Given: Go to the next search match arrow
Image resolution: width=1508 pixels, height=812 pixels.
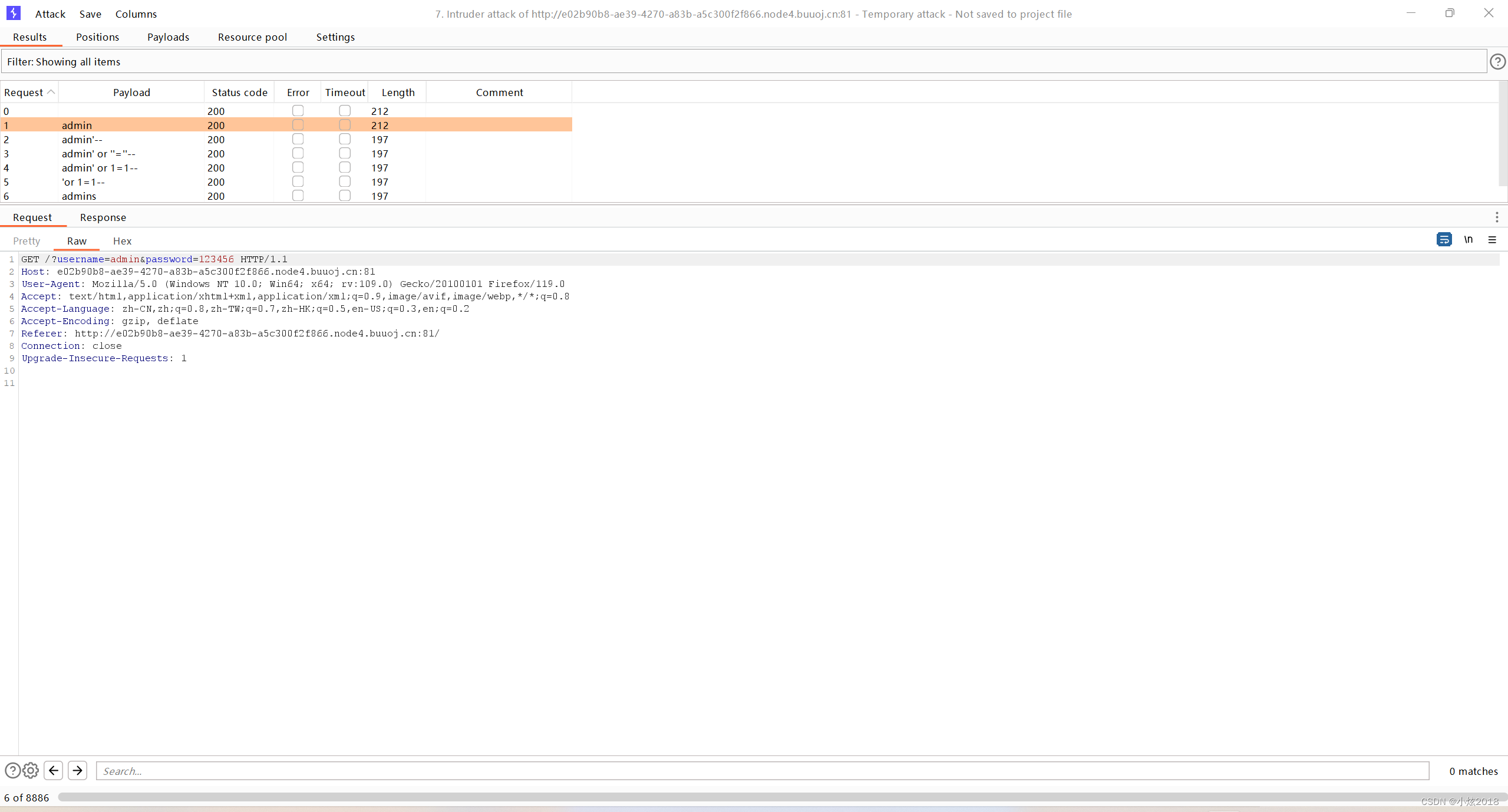Looking at the screenshot, I should tap(77, 770).
